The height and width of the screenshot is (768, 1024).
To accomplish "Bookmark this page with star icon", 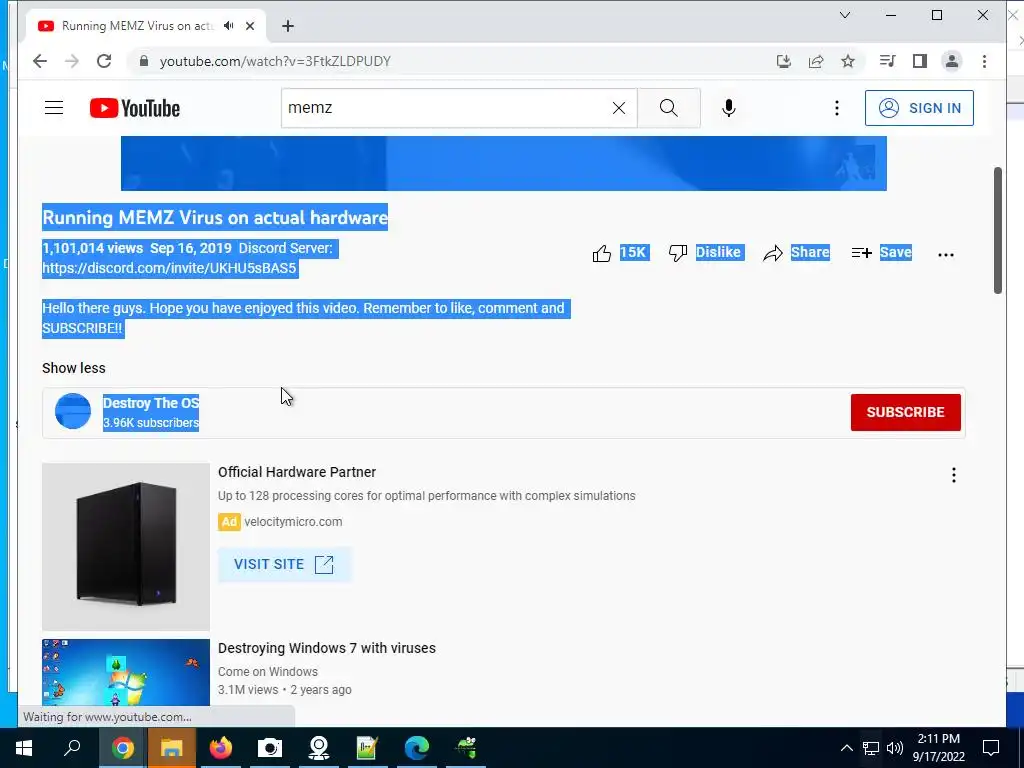I will point(848,61).
